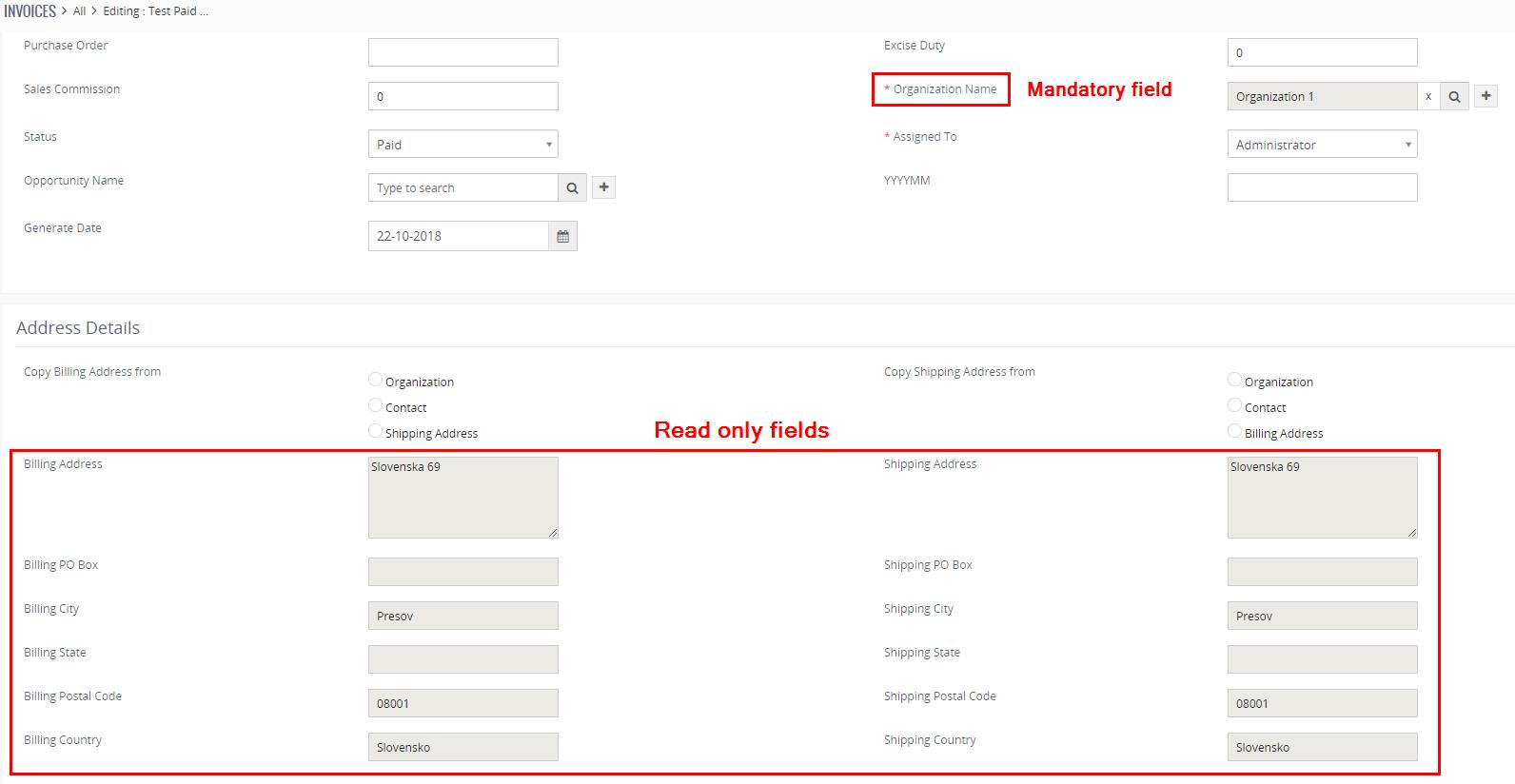This screenshot has width=1515, height=784.
Task: Focus the Excise Duty input field
Action: point(1322,52)
